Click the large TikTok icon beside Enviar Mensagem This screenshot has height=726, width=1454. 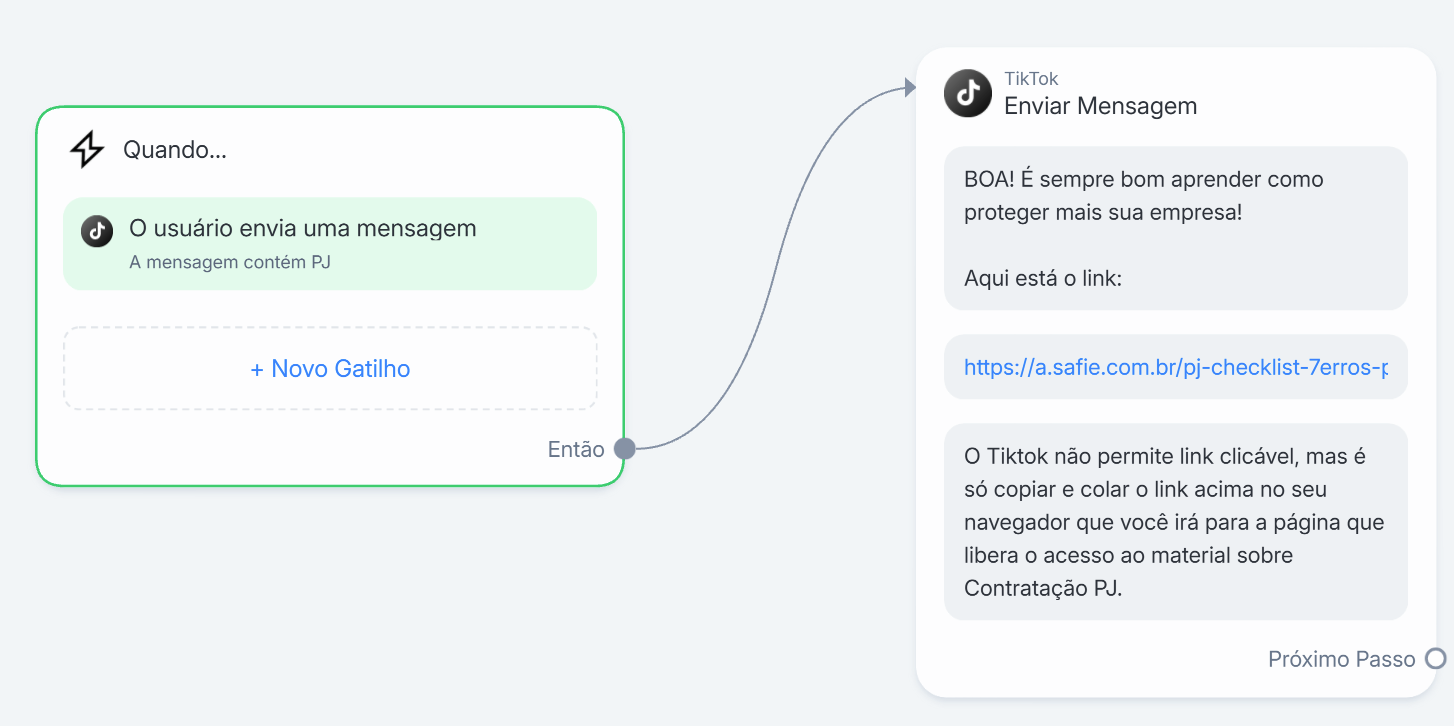pyautogui.click(x=968, y=93)
